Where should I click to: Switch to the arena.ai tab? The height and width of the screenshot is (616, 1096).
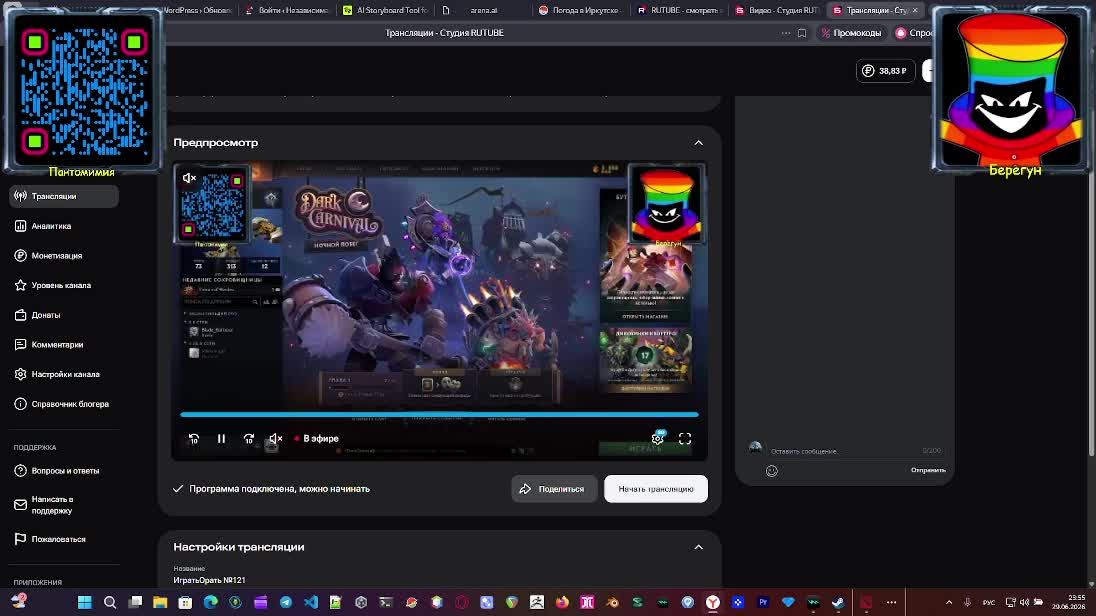[x=482, y=10]
